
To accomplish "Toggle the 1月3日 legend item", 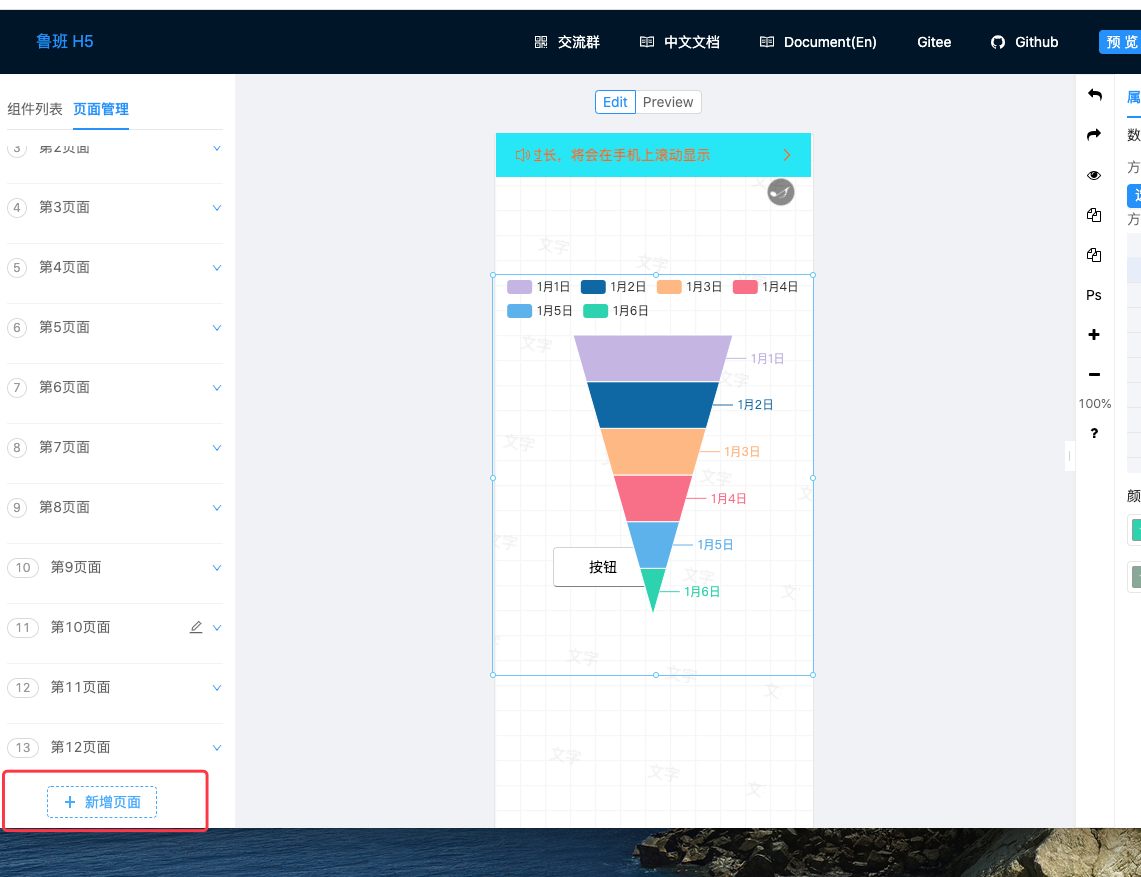I will coord(689,287).
